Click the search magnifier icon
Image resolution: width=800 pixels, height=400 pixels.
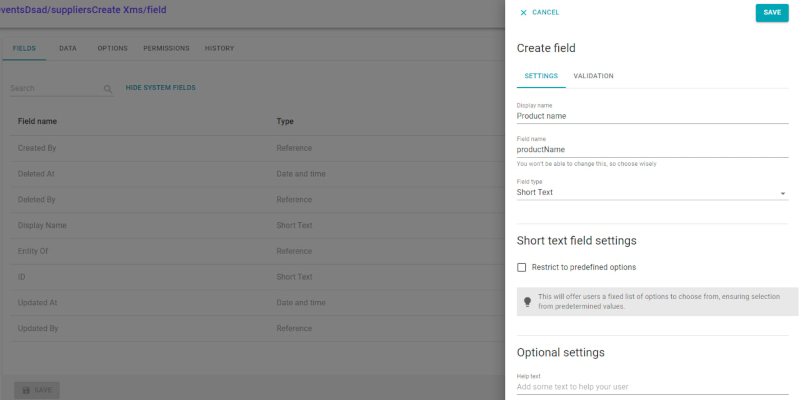click(x=108, y=89)
